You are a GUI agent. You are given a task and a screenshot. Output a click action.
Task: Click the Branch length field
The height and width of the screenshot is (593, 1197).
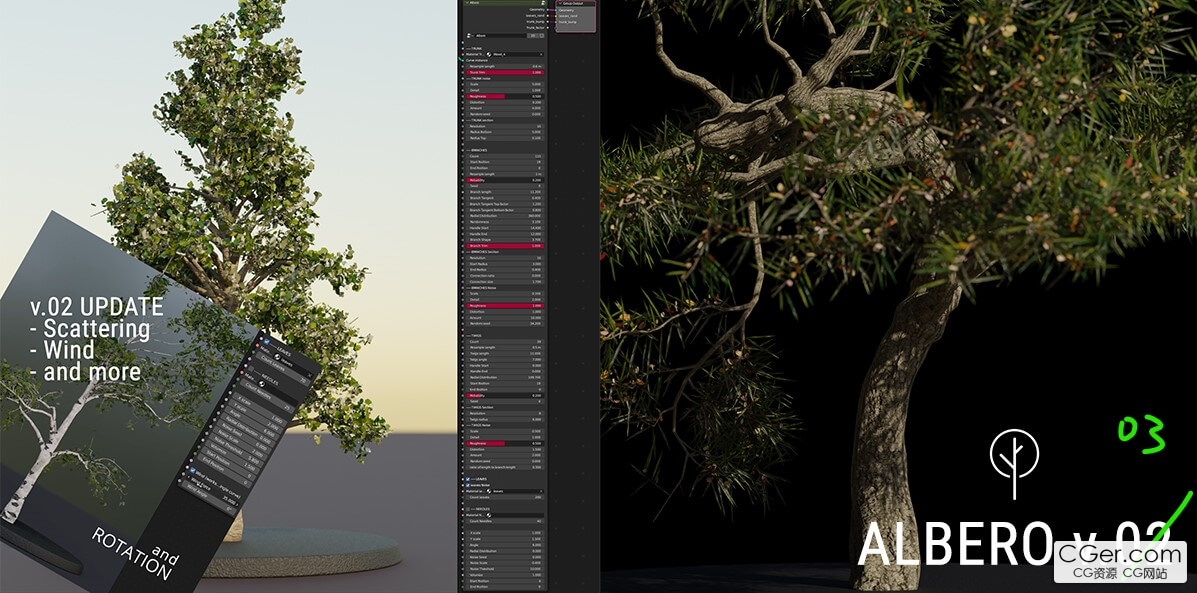pyautogui.click(x=505, y=192)
